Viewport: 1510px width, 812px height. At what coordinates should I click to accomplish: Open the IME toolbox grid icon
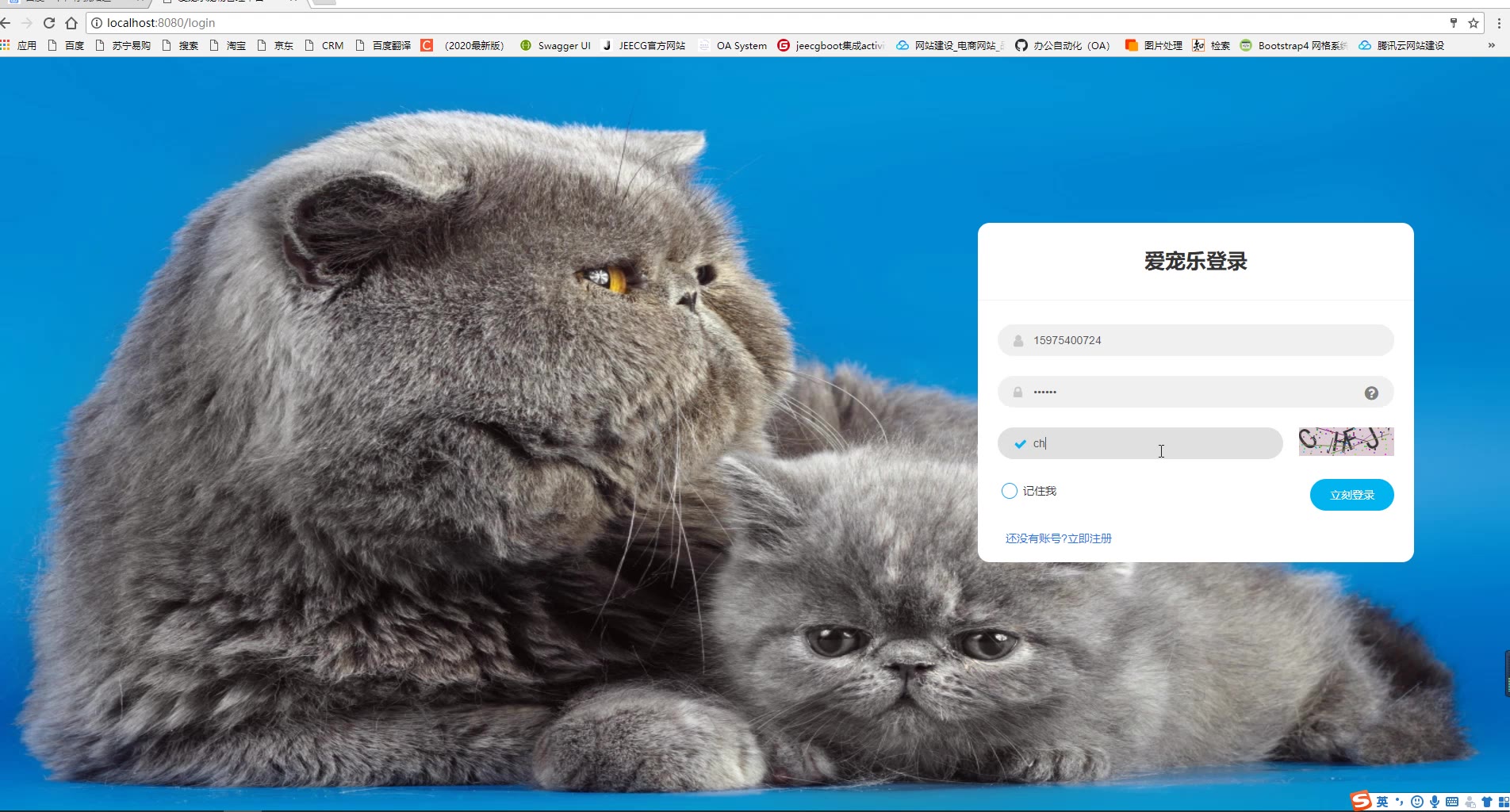click(x=1504, y=802)
